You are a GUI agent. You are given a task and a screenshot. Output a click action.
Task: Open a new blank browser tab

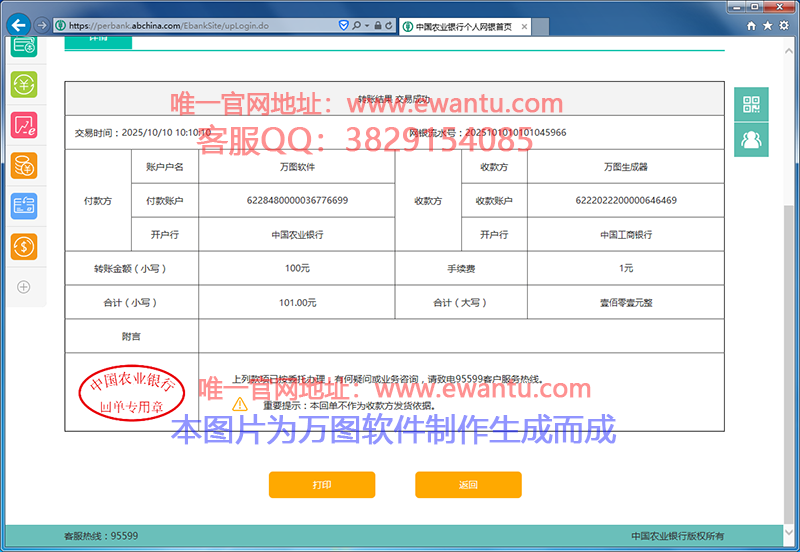[541, 27]
